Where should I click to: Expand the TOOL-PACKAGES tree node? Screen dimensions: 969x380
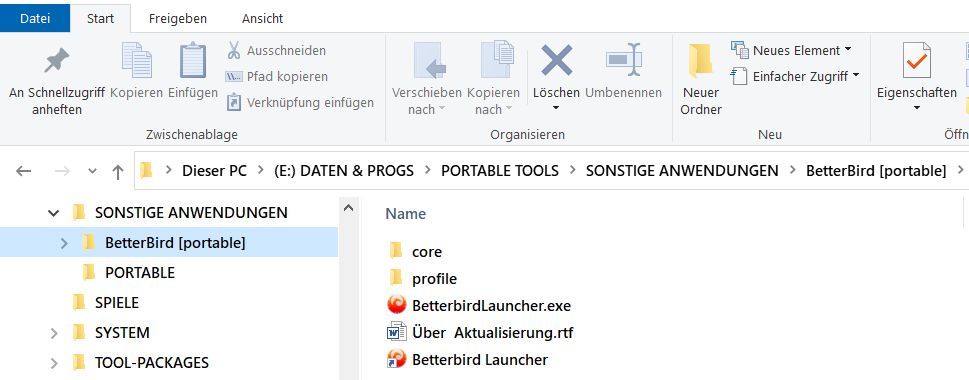[x=54, y=363]
